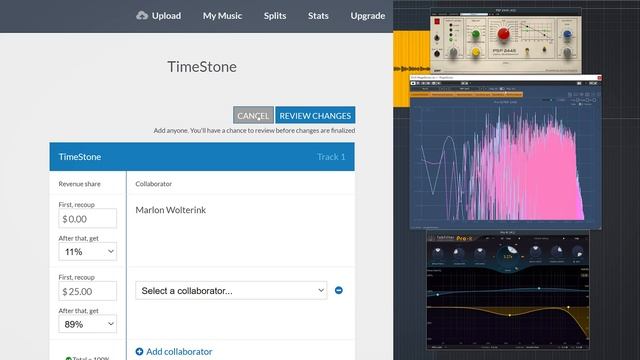This screenshot has width=640, height=360.
Task: Click the yellow knob on PSP plugin
Action: point(476,52)
